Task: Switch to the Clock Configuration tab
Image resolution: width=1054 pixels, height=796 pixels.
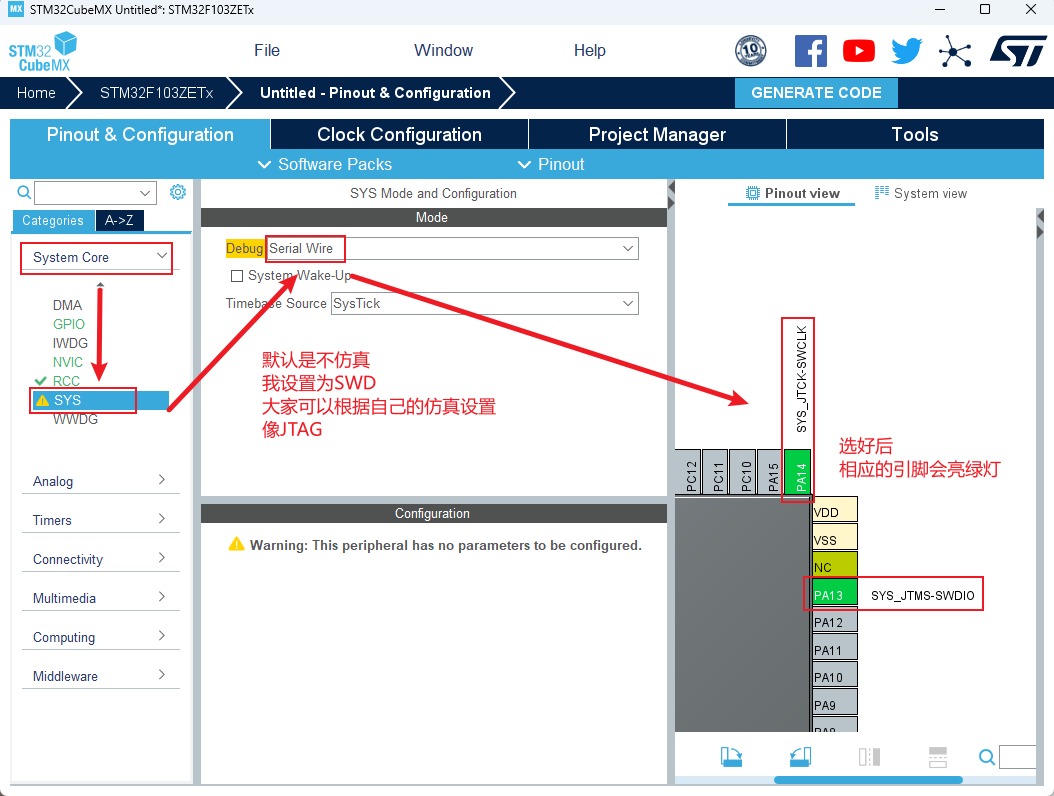Action: [x=399, y=134]
